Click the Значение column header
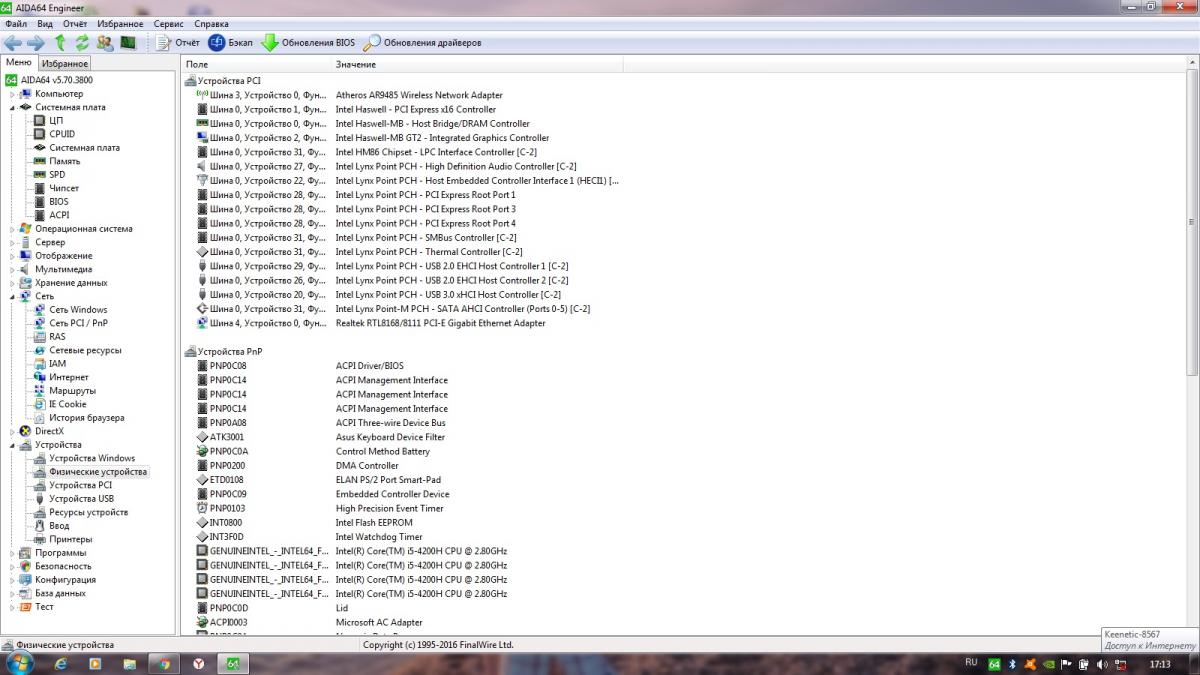Viewport: 1200px width, 675px height. [x=477, y=64]
